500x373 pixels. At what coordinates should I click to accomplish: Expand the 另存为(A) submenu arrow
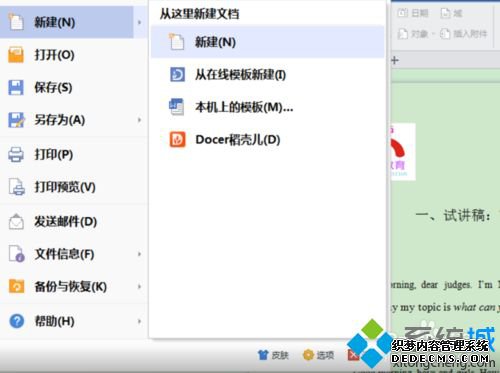click(x=139, y=120)
